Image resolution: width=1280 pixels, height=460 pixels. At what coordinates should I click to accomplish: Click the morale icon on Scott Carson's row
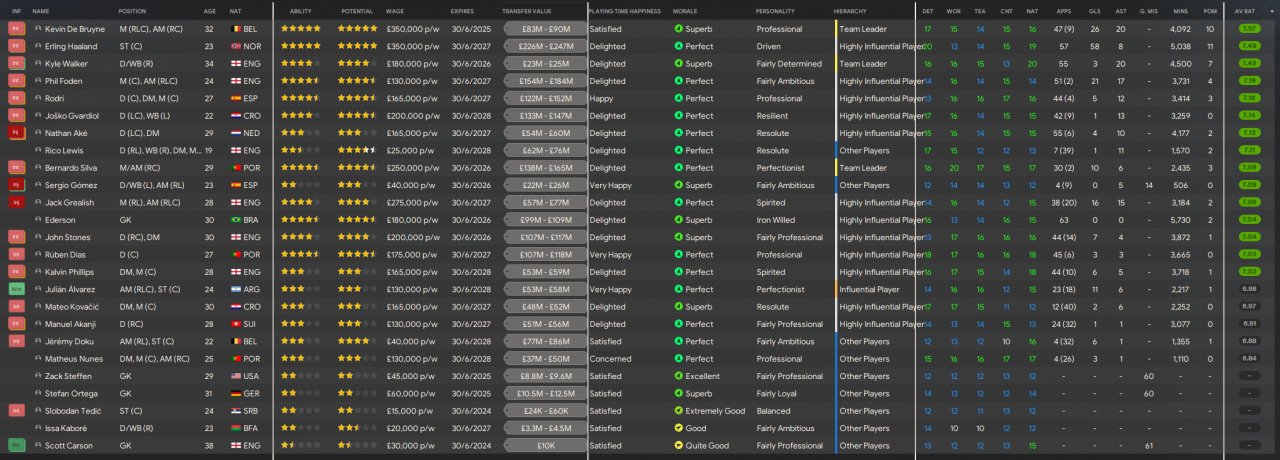click(x=678, y=445)
